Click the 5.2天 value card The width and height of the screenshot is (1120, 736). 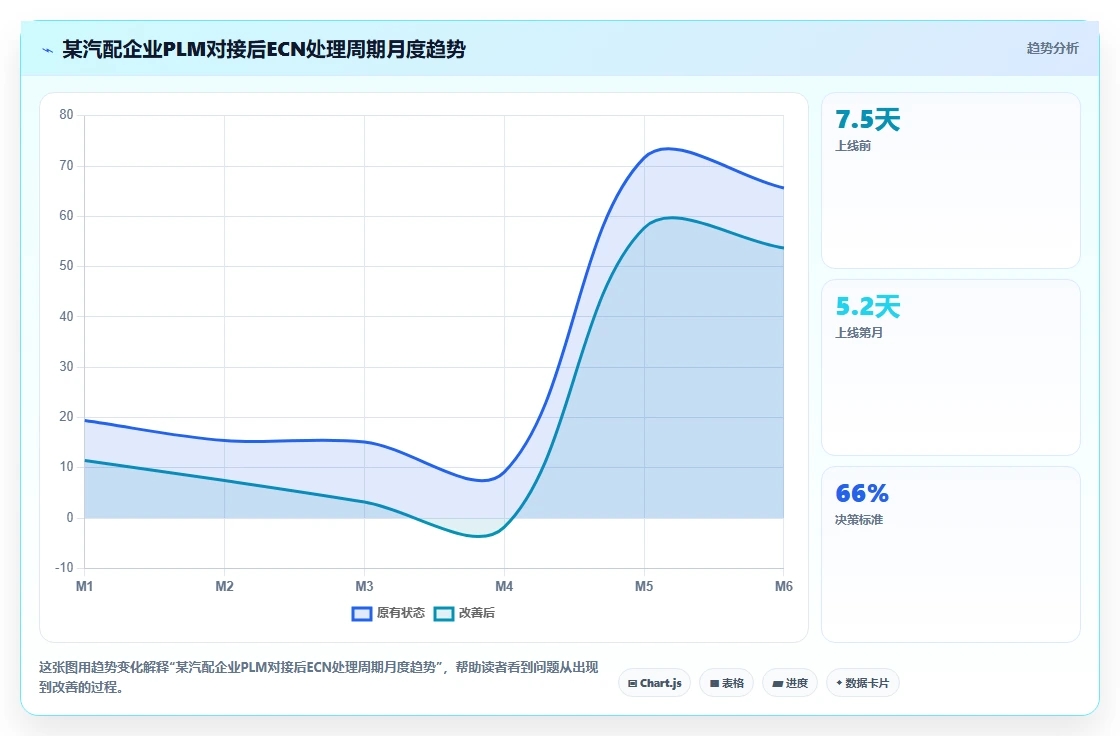(x=951, y=367)
